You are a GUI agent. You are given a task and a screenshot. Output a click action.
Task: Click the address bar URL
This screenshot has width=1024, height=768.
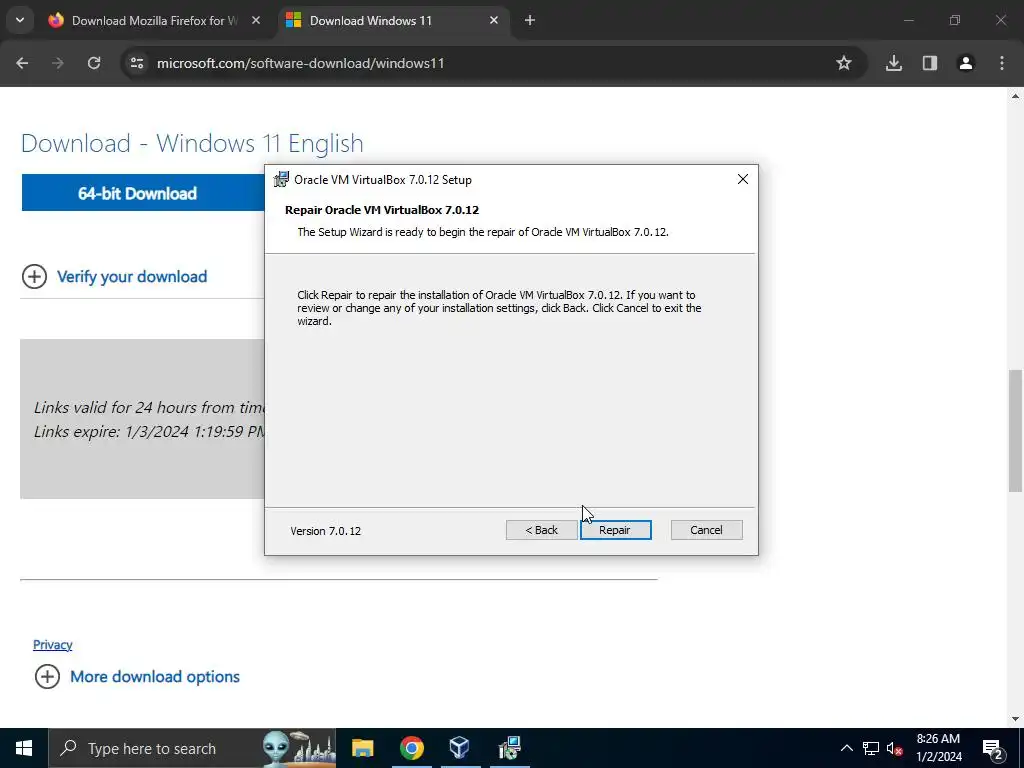(300, 63)
